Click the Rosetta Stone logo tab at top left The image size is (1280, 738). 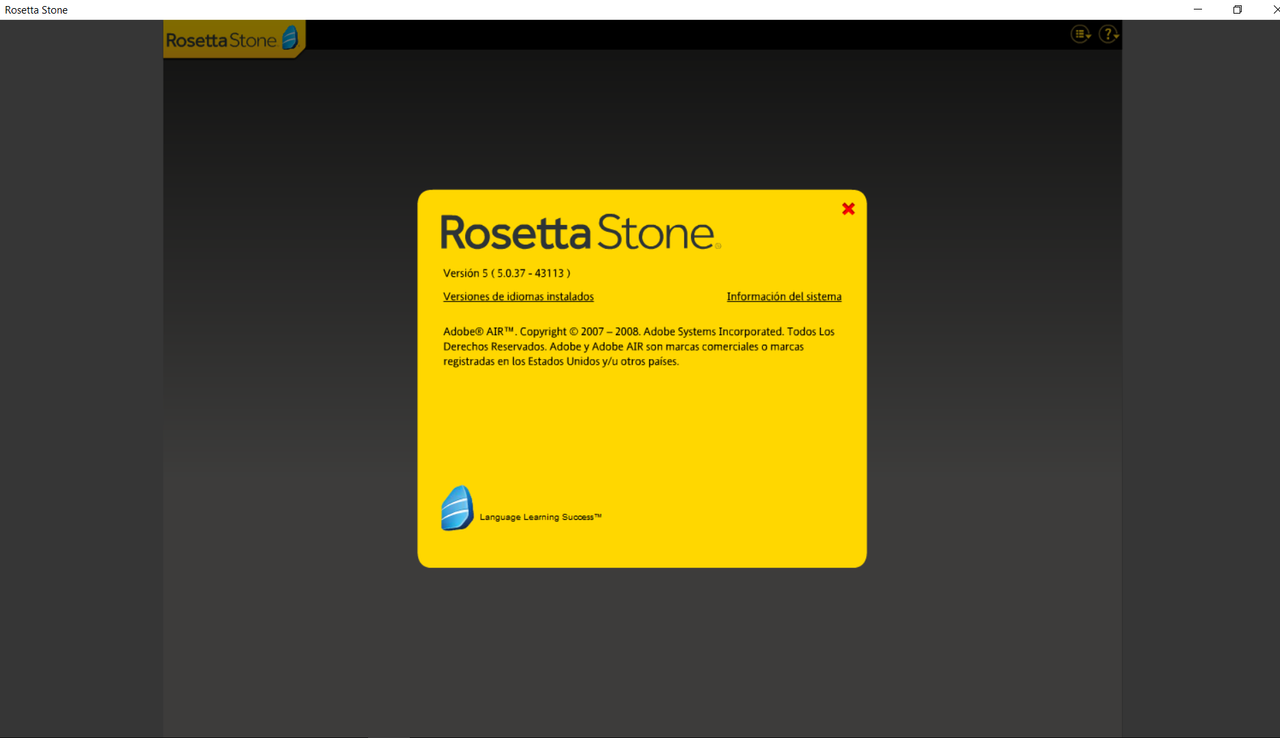234,40
